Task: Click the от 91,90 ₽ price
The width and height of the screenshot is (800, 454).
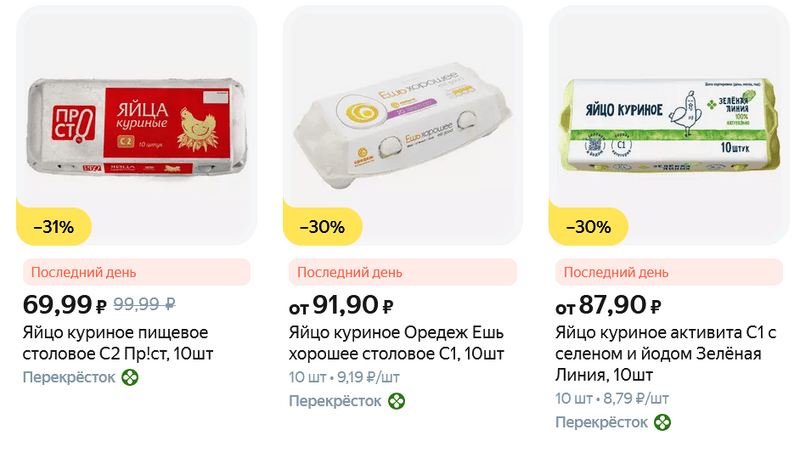Action: point(341,305)
